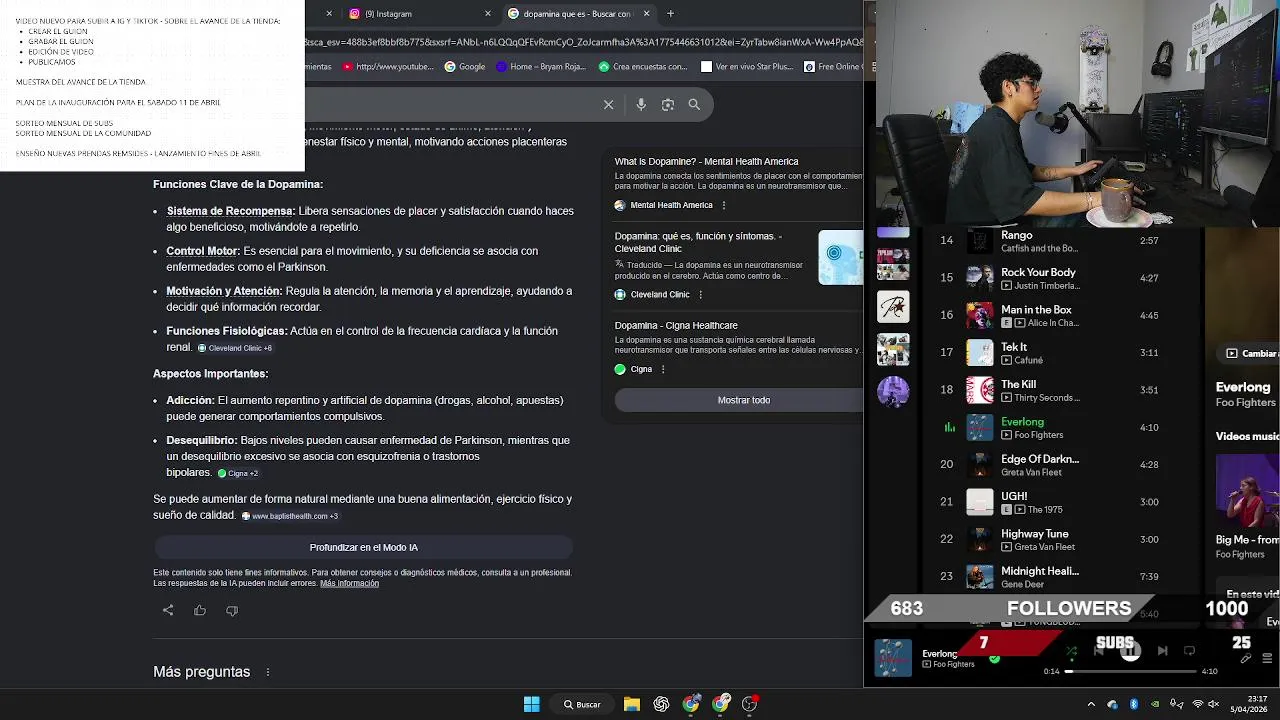The image size is (1280, 720).
Task: Open the YouTube bookmark
Action: coord(388,67)
